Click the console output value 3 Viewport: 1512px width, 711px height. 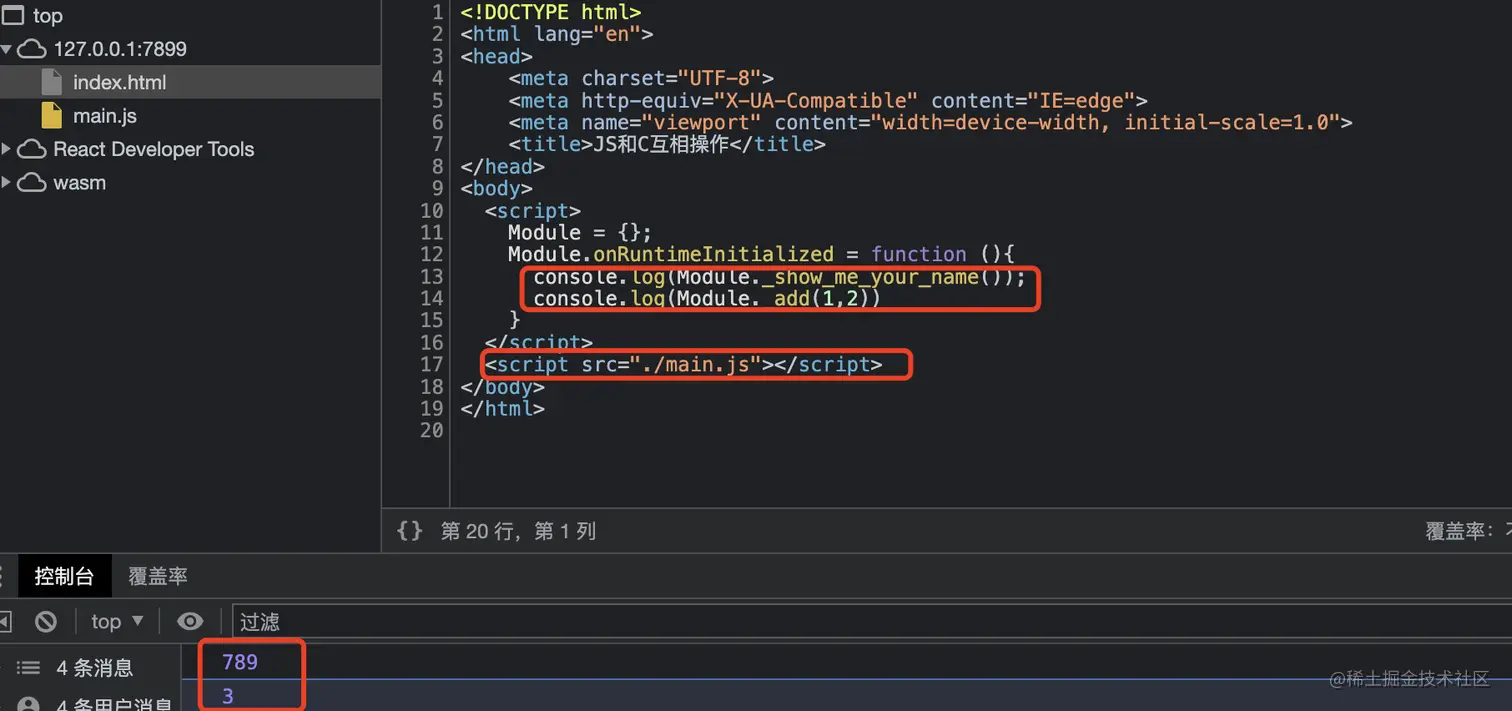click(x=228, y=696)
